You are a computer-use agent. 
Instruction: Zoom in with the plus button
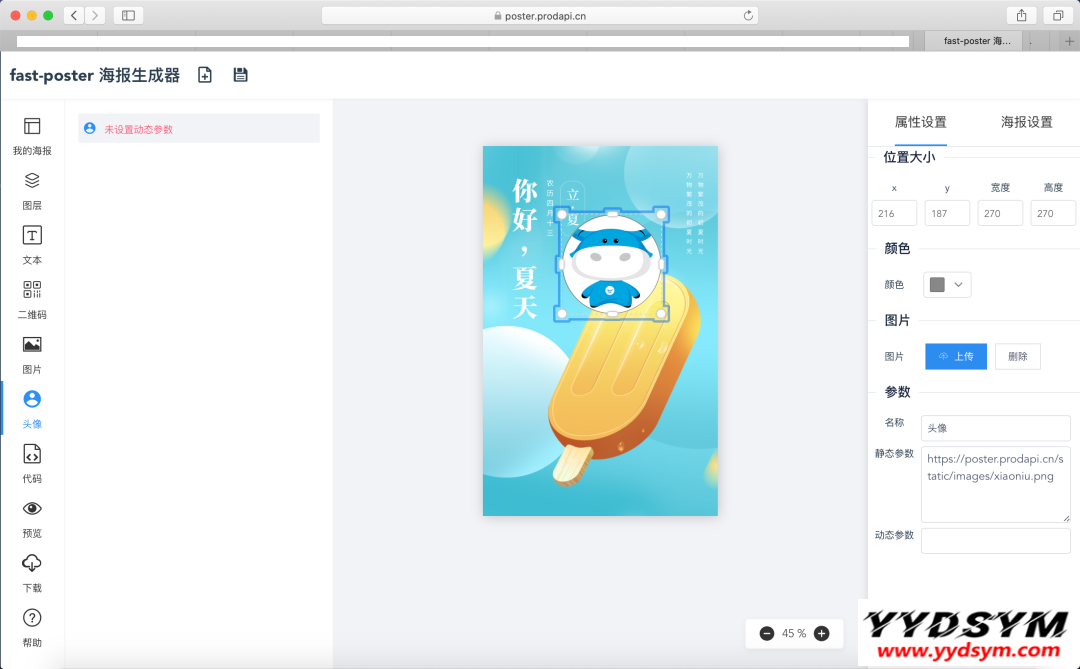[x=821, y=633]
